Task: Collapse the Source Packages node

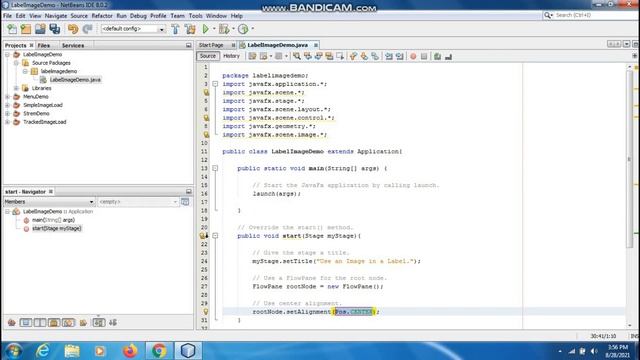Action: [x=16, y=63]
